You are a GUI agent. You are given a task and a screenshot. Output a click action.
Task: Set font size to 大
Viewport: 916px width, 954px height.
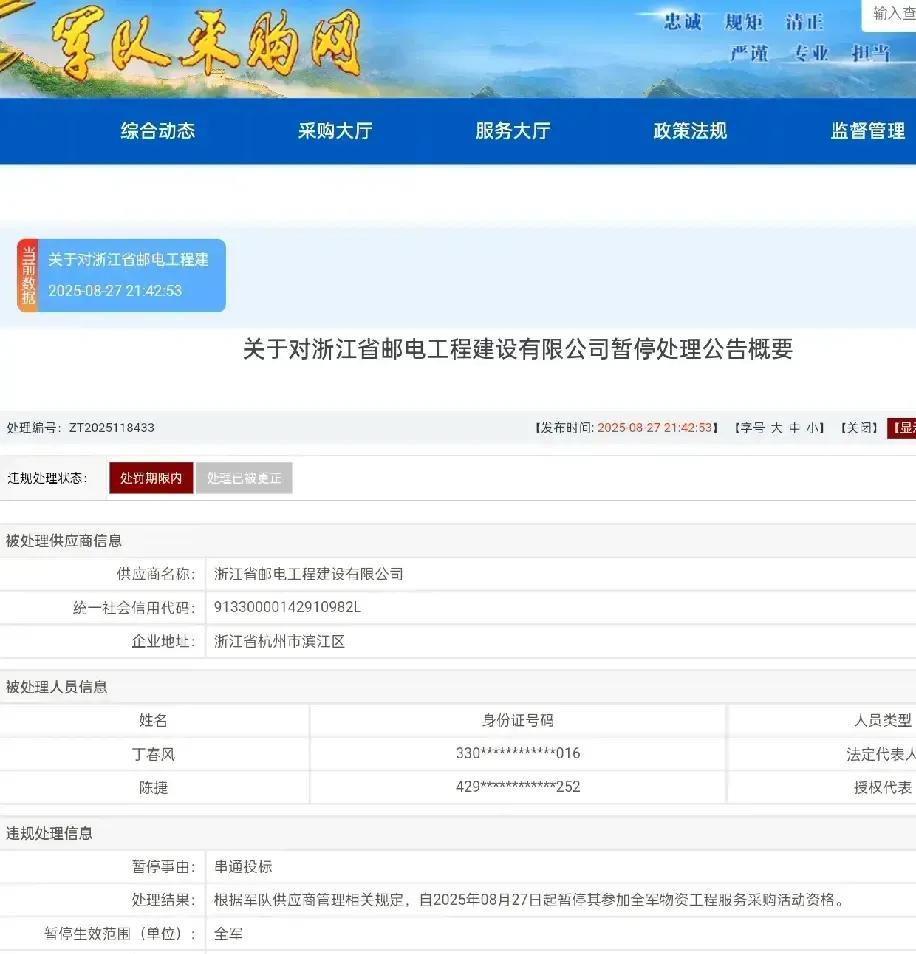point(777,428)
